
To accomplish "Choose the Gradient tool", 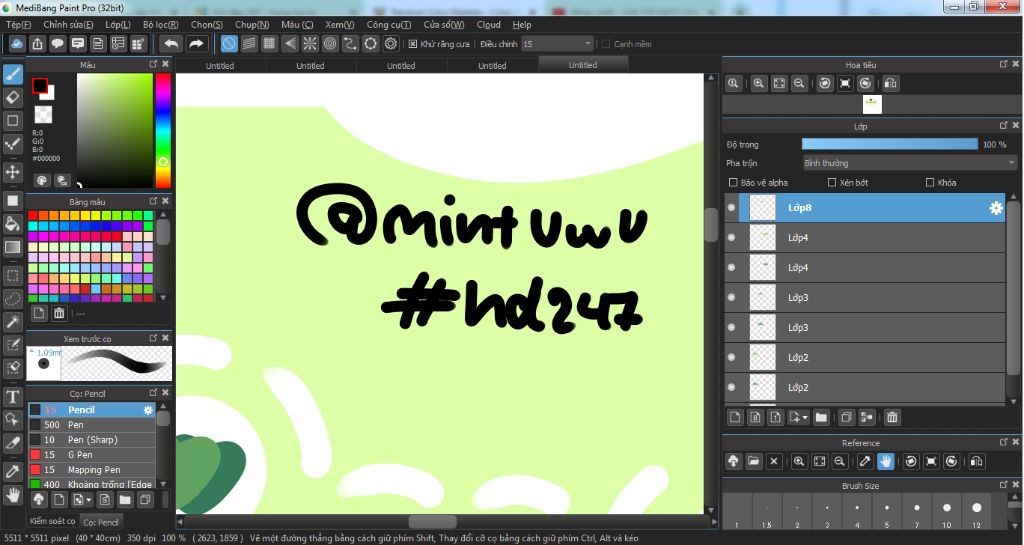I will click(x=12, y=247).
